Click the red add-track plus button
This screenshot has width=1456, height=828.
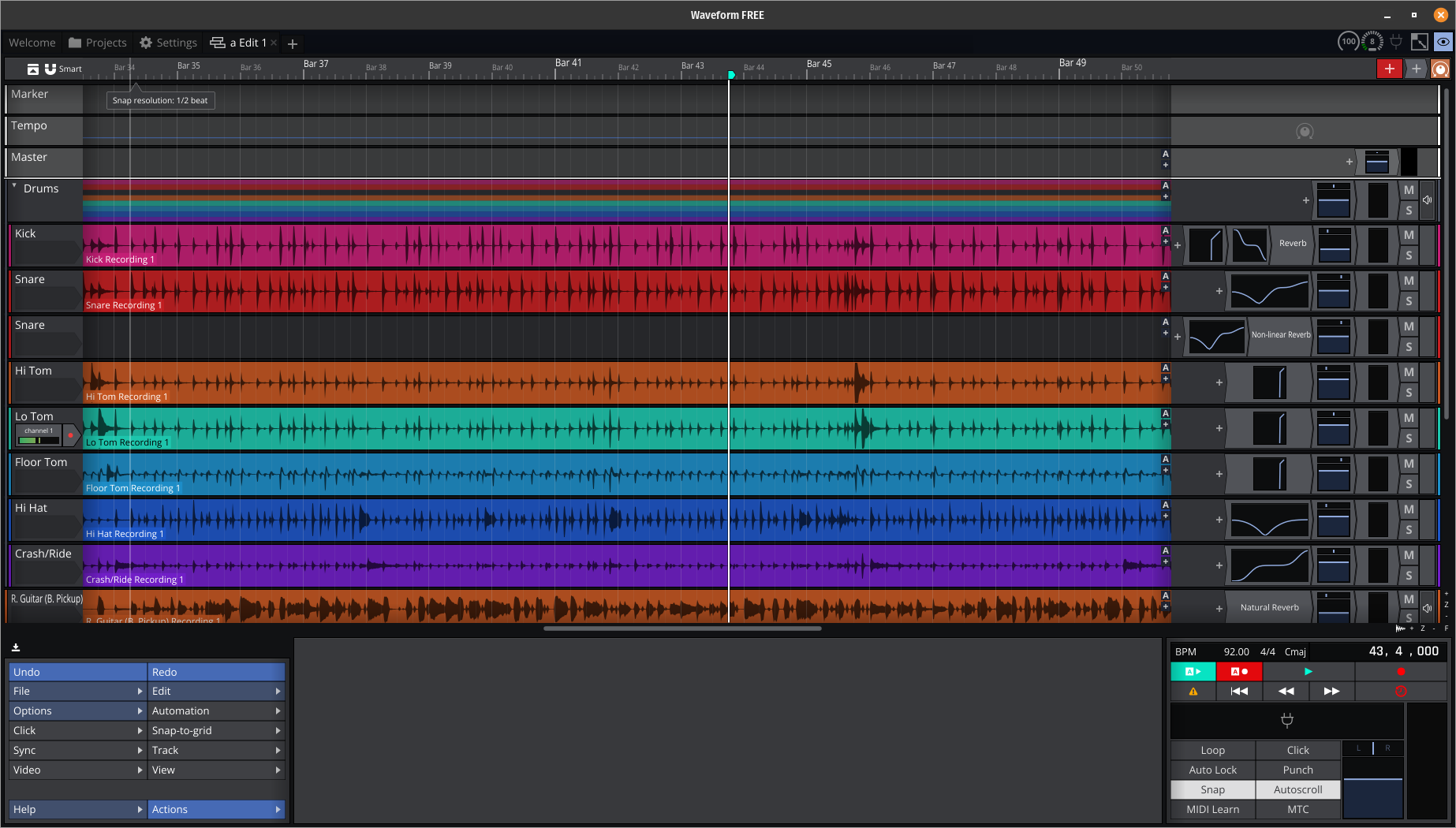point(1389,69)
